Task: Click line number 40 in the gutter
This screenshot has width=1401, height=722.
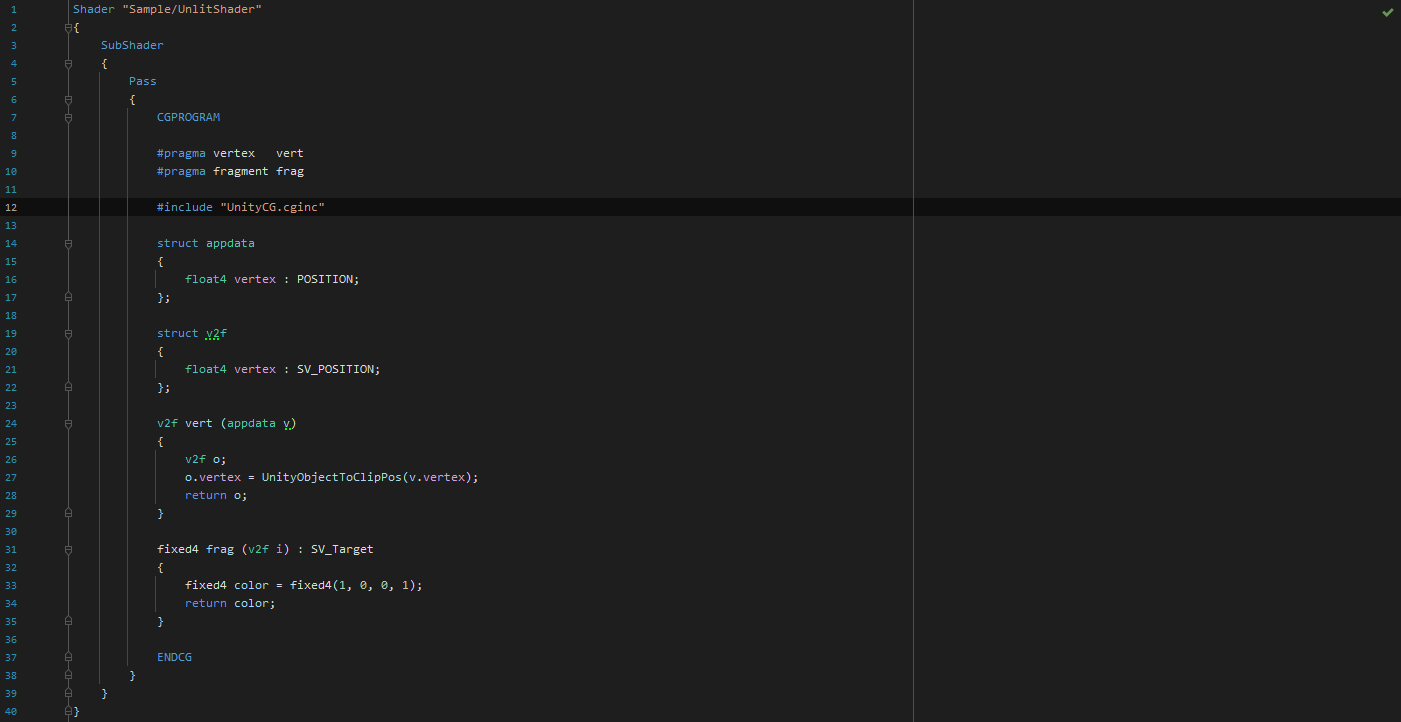Action: point(11,711)
